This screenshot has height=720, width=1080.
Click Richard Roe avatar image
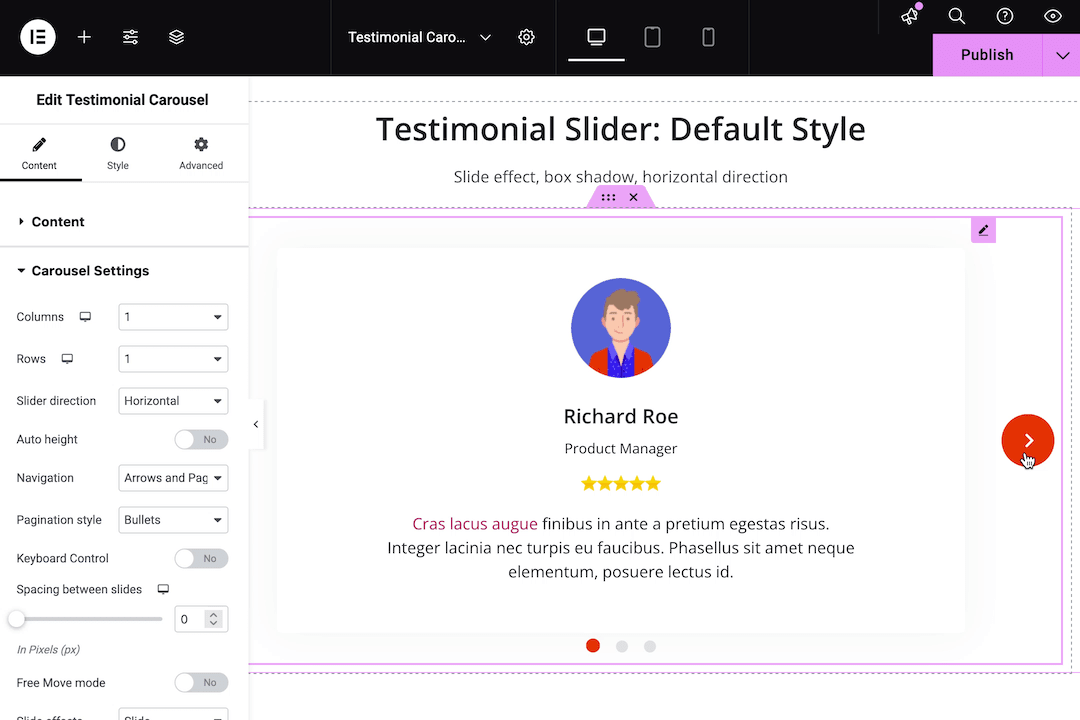[x=621, y=328]
